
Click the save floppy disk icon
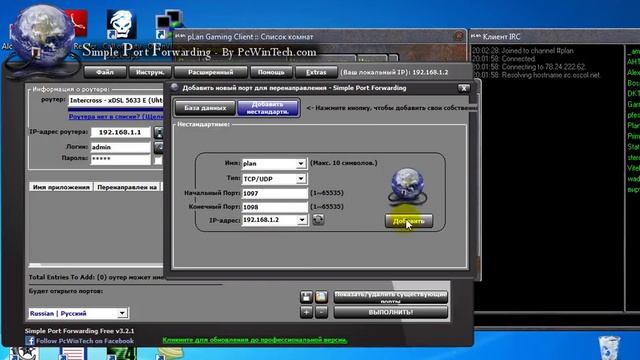pyautogui.click(x=306, y=297)
